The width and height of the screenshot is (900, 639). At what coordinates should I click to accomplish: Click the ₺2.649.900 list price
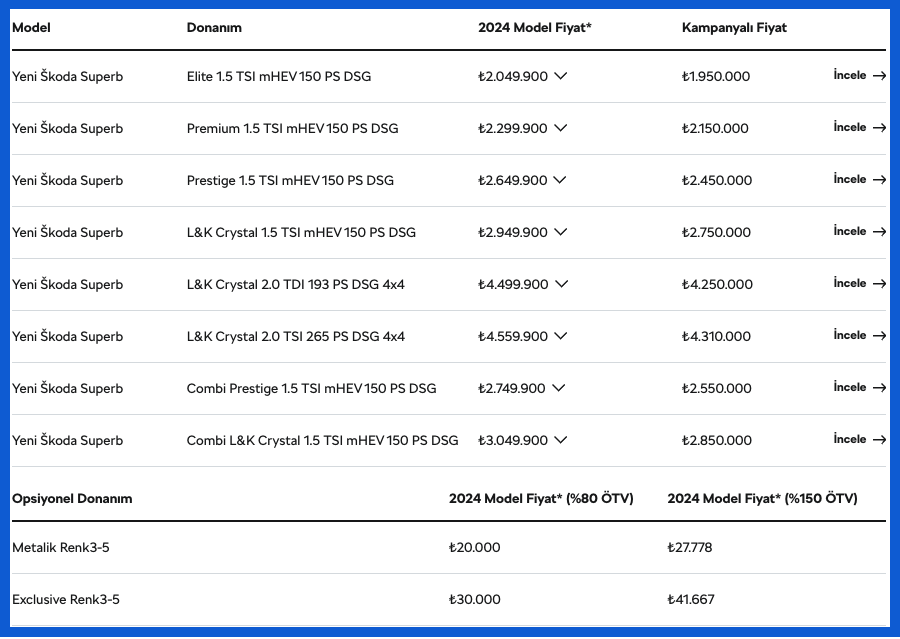pyautogui.click(x=513, y=180)
